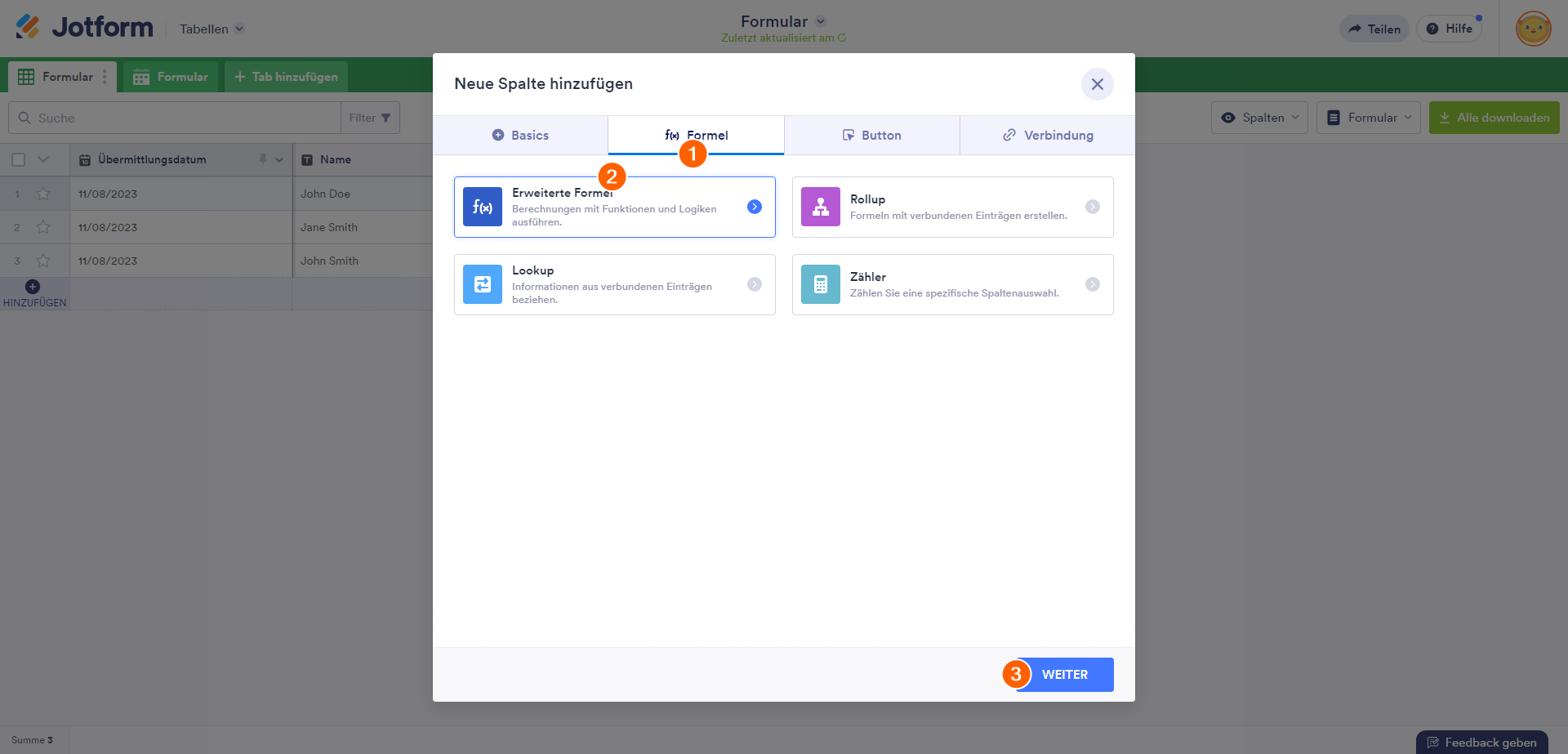
Task: Toggle the select-all rows checkbox
Action: pos(18,159)
